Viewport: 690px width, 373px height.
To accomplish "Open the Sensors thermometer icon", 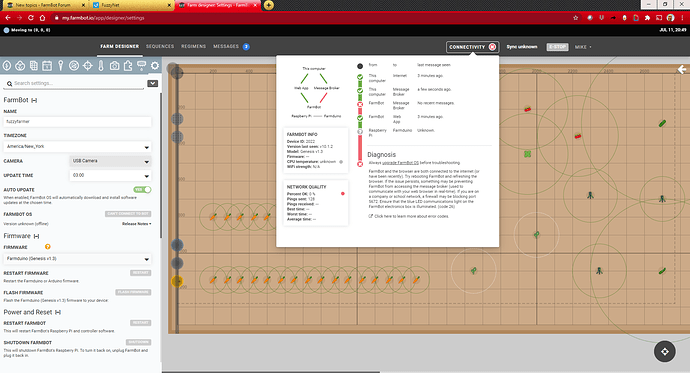I will pos(101,66).
